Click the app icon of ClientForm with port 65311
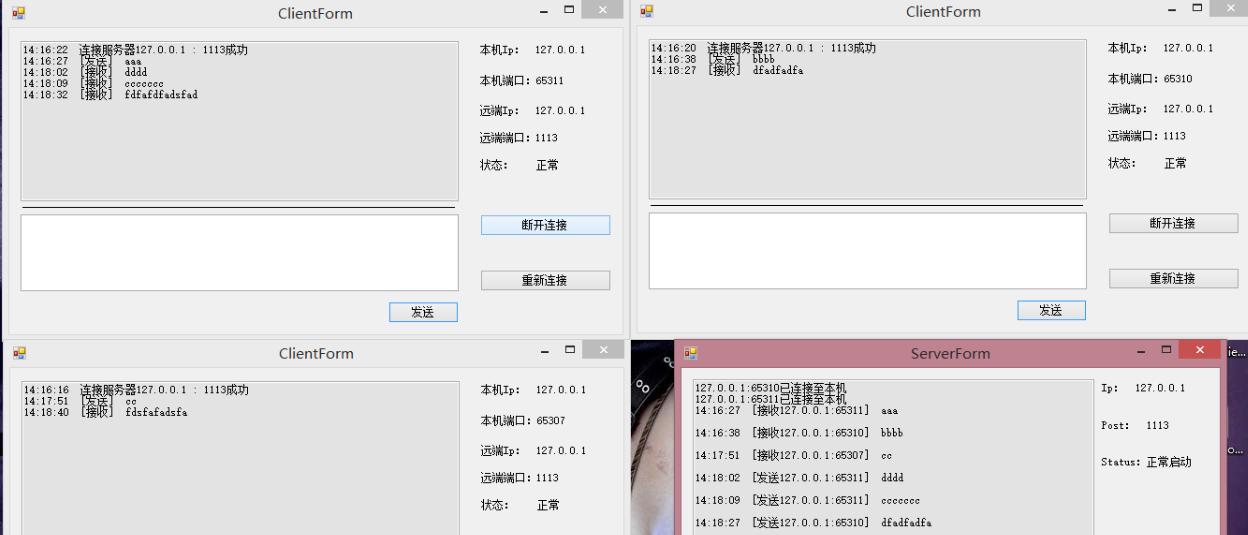Screen dimensions: 1248x535 click(19, 13)
